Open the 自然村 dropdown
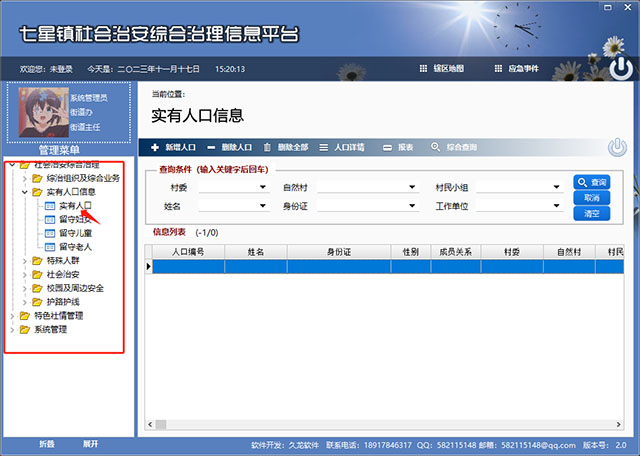Image resolution: width=640 pixels, height=456 pixels. (412, 187)
